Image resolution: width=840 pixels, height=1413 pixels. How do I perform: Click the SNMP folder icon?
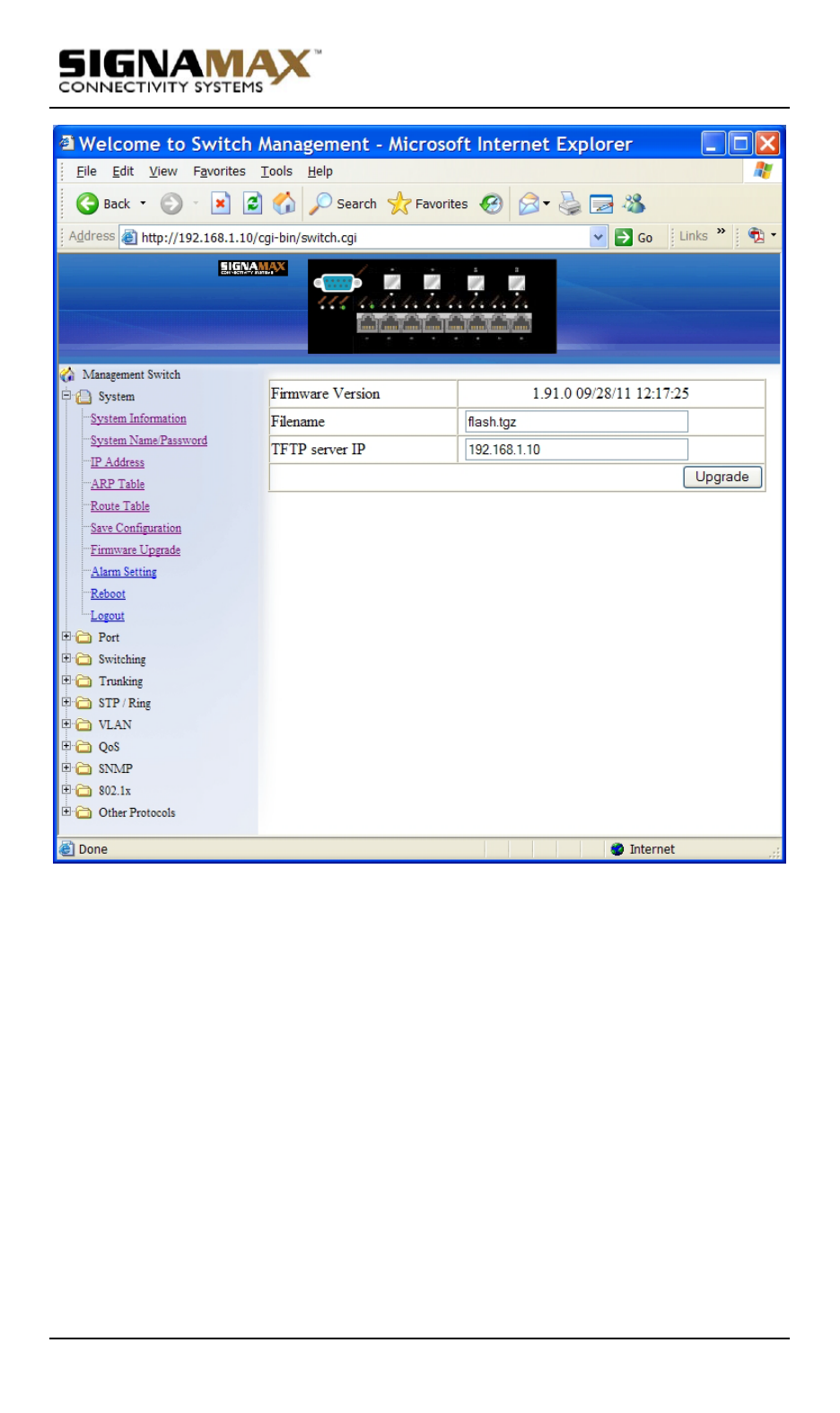pos(84,768)
